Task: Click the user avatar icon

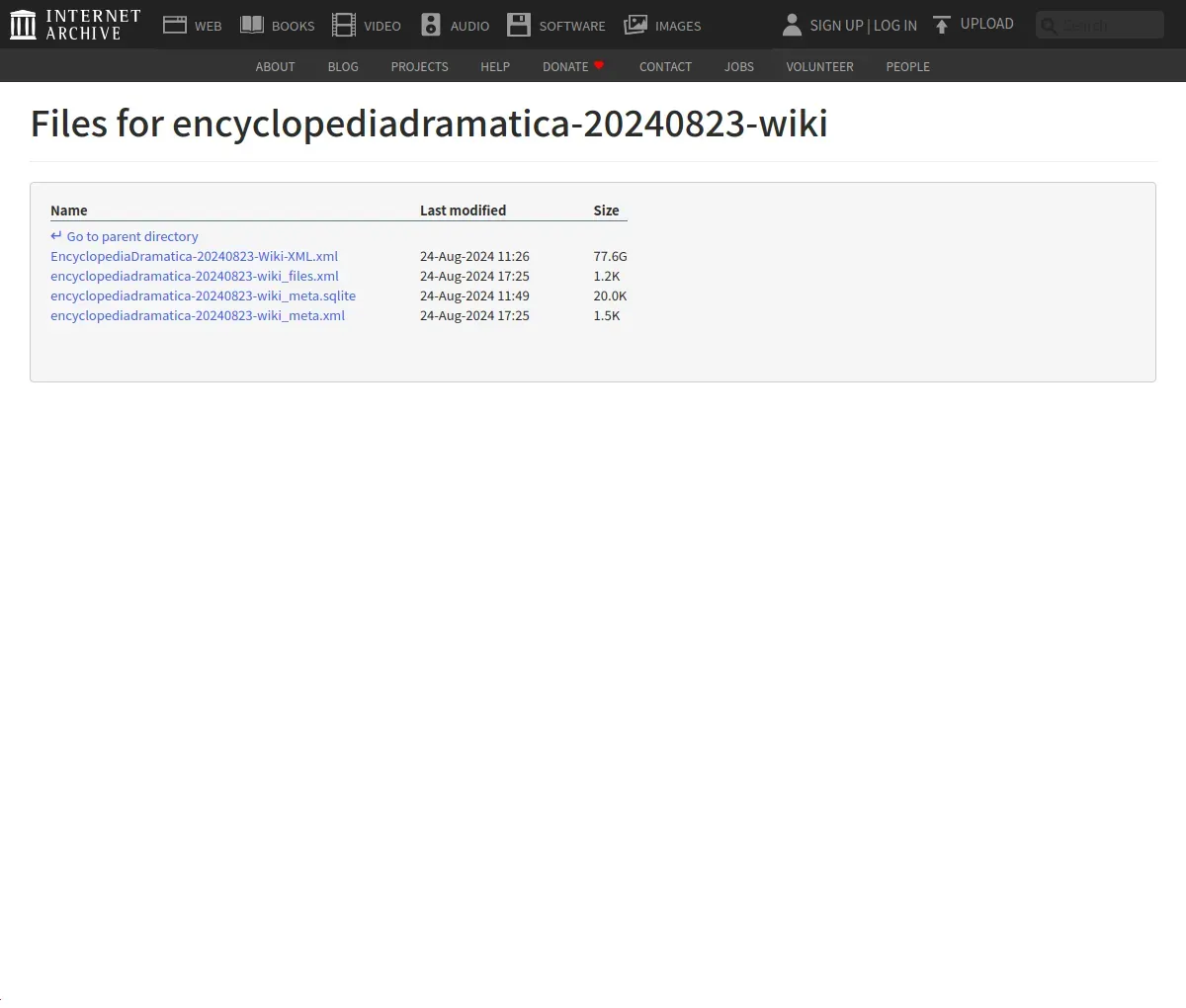Action: pos(792,25)
